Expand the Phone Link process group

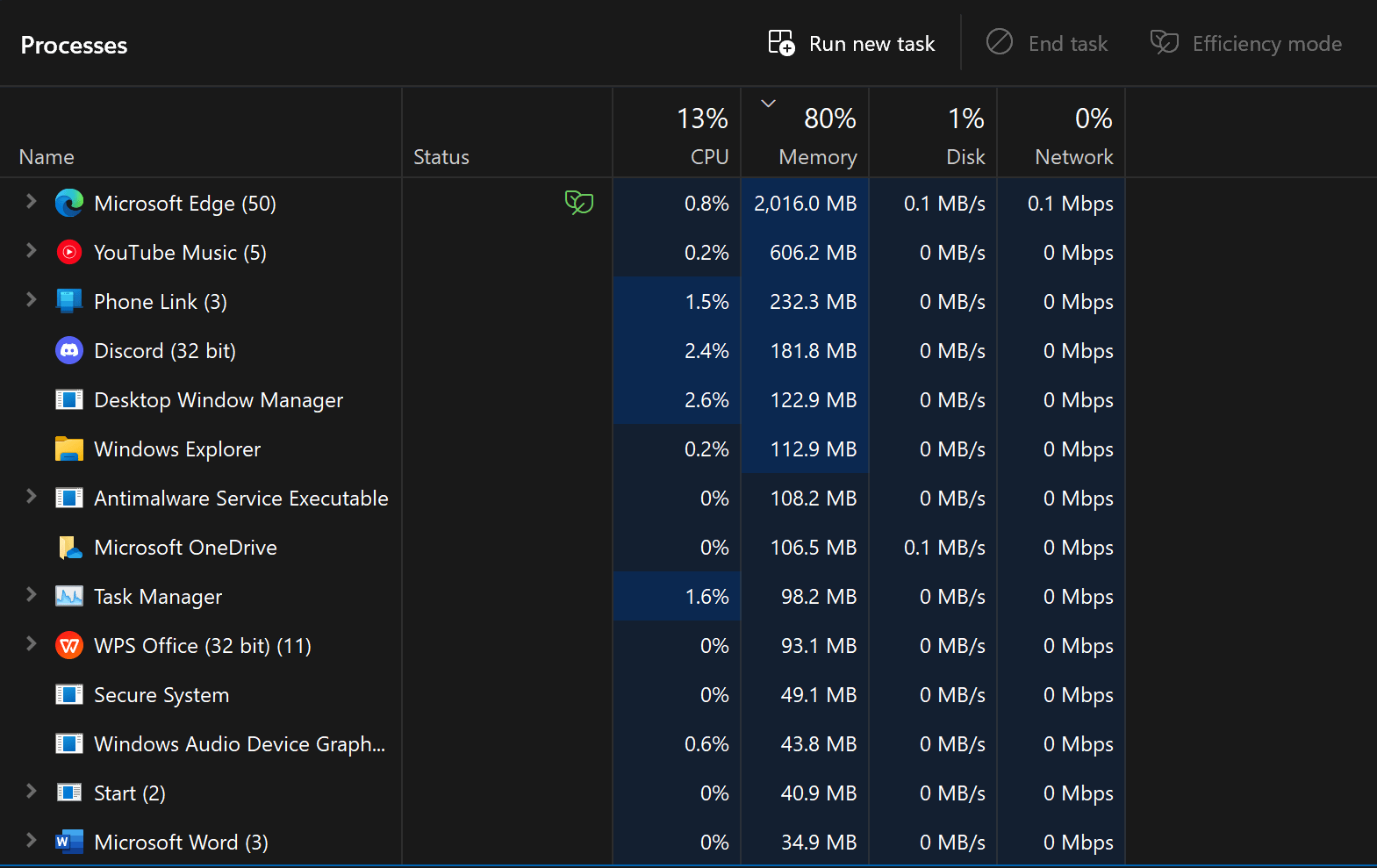point(32,300)
